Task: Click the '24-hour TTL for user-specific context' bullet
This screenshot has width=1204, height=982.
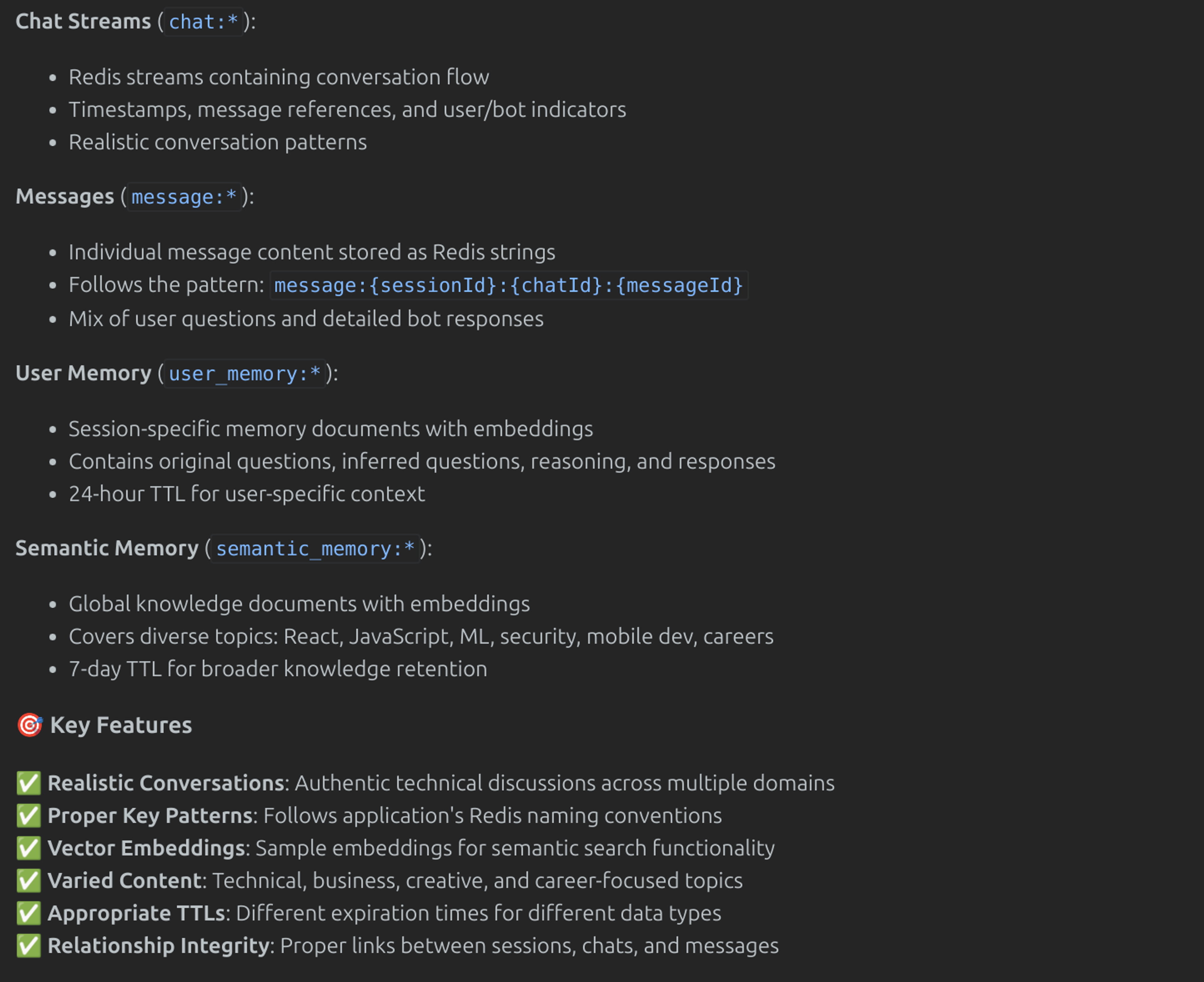Action: [247, 494]
